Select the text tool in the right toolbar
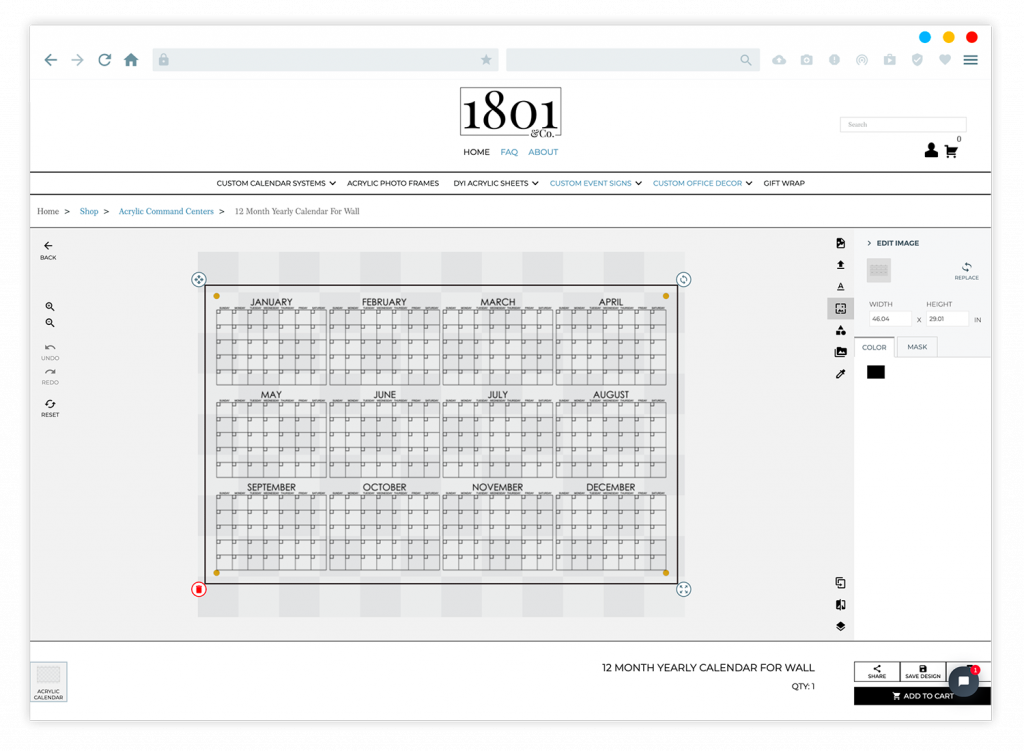Image resolution: width=1024 pixels, height=751 pixels. 840,286
